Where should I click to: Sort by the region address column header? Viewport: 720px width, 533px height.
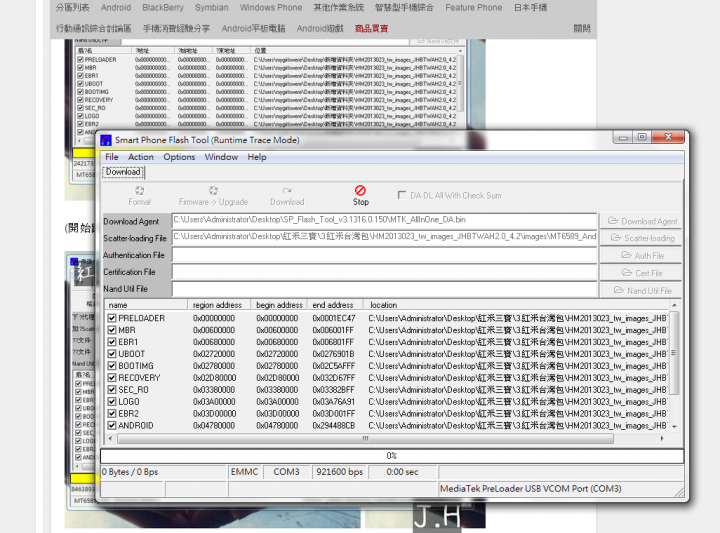(219, 305)
